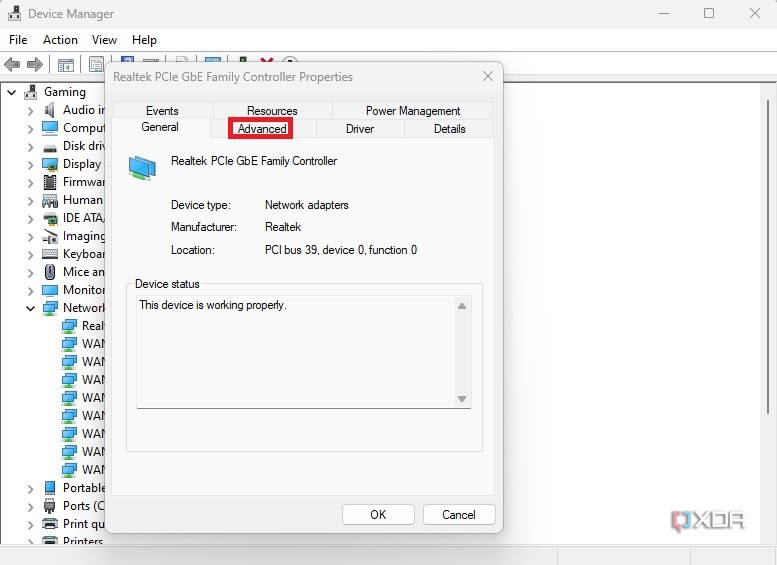
Task: Open the Resources tab
Action: [x=272, y=111]
